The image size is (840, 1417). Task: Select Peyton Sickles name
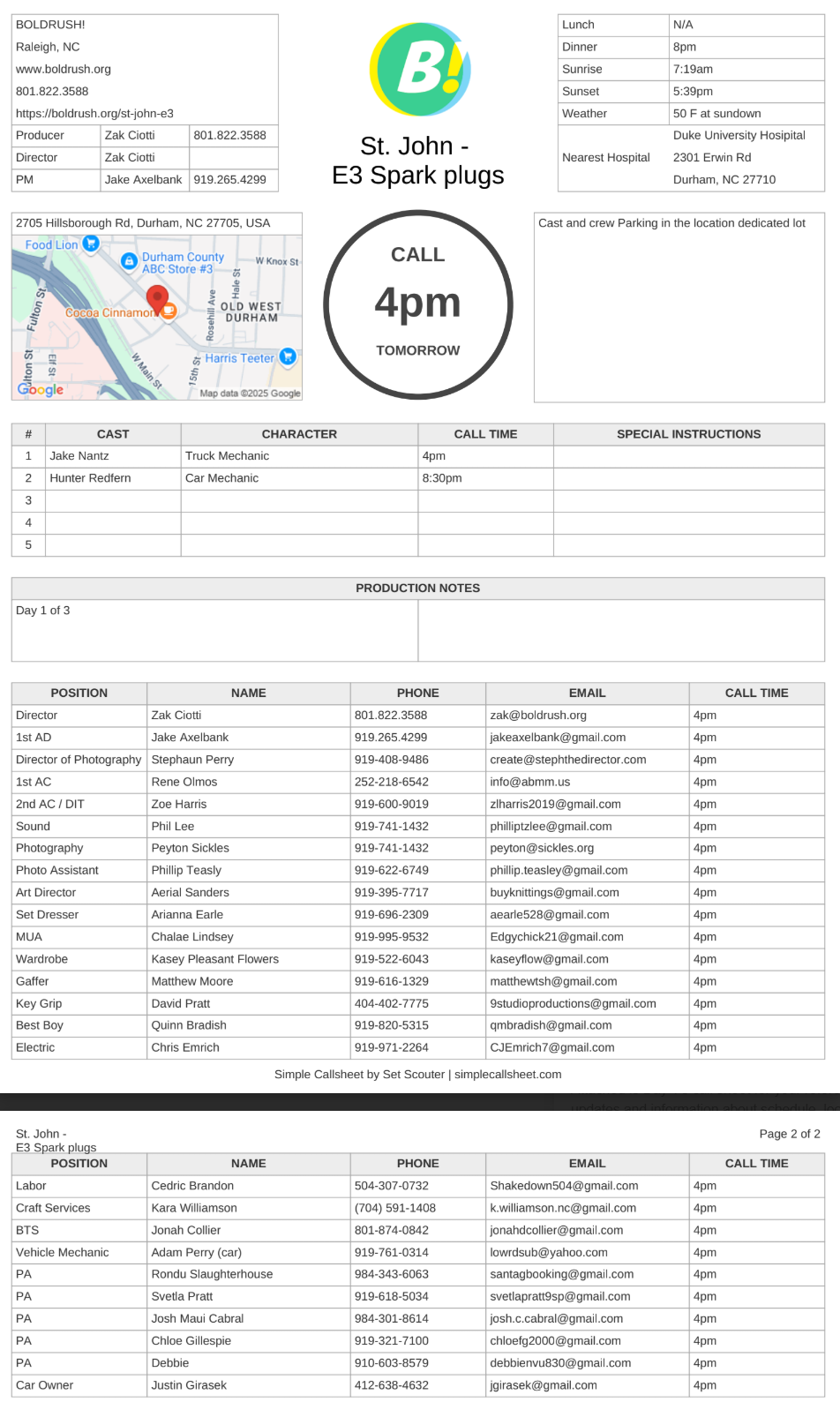(190, 848)
